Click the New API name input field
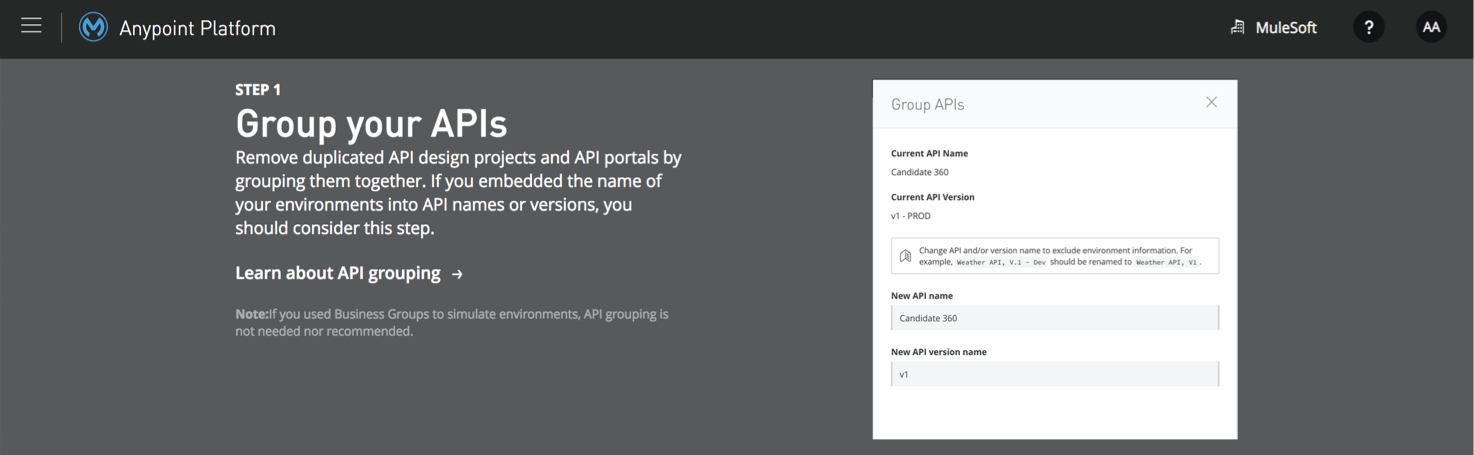This screenshot has width=1474, height=455. tap(1055, 318)
